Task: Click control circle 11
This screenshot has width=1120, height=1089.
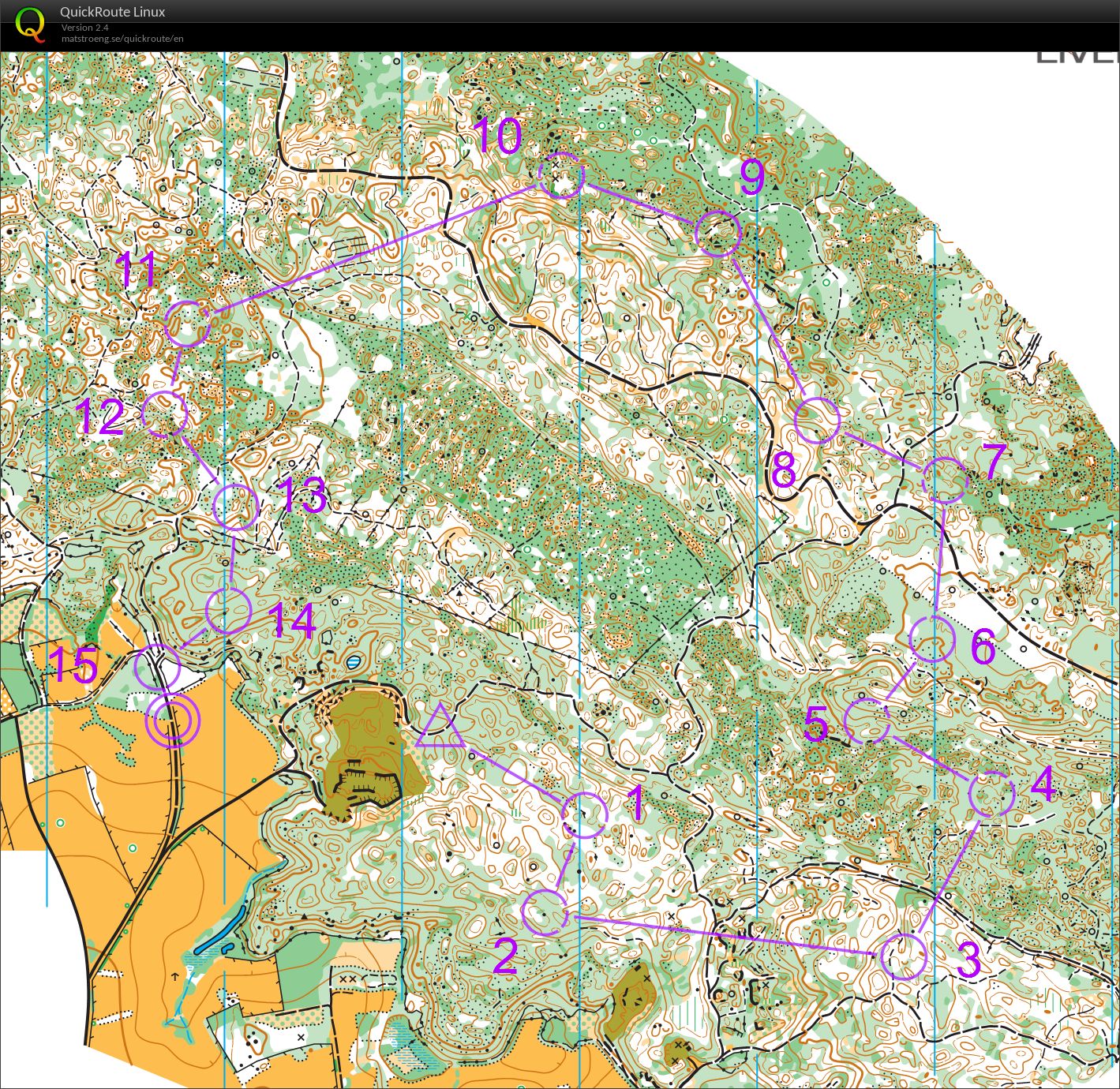Action: point(188,324)
